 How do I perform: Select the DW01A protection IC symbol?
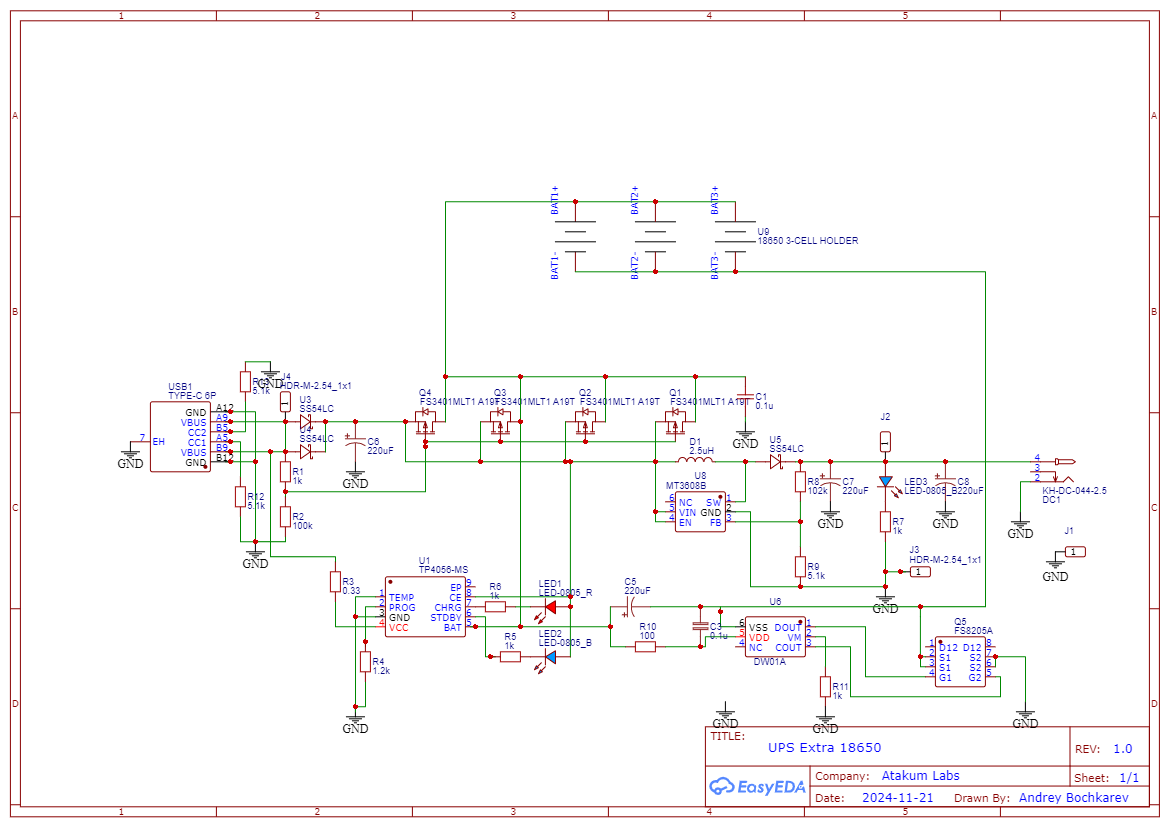(775, 637)
